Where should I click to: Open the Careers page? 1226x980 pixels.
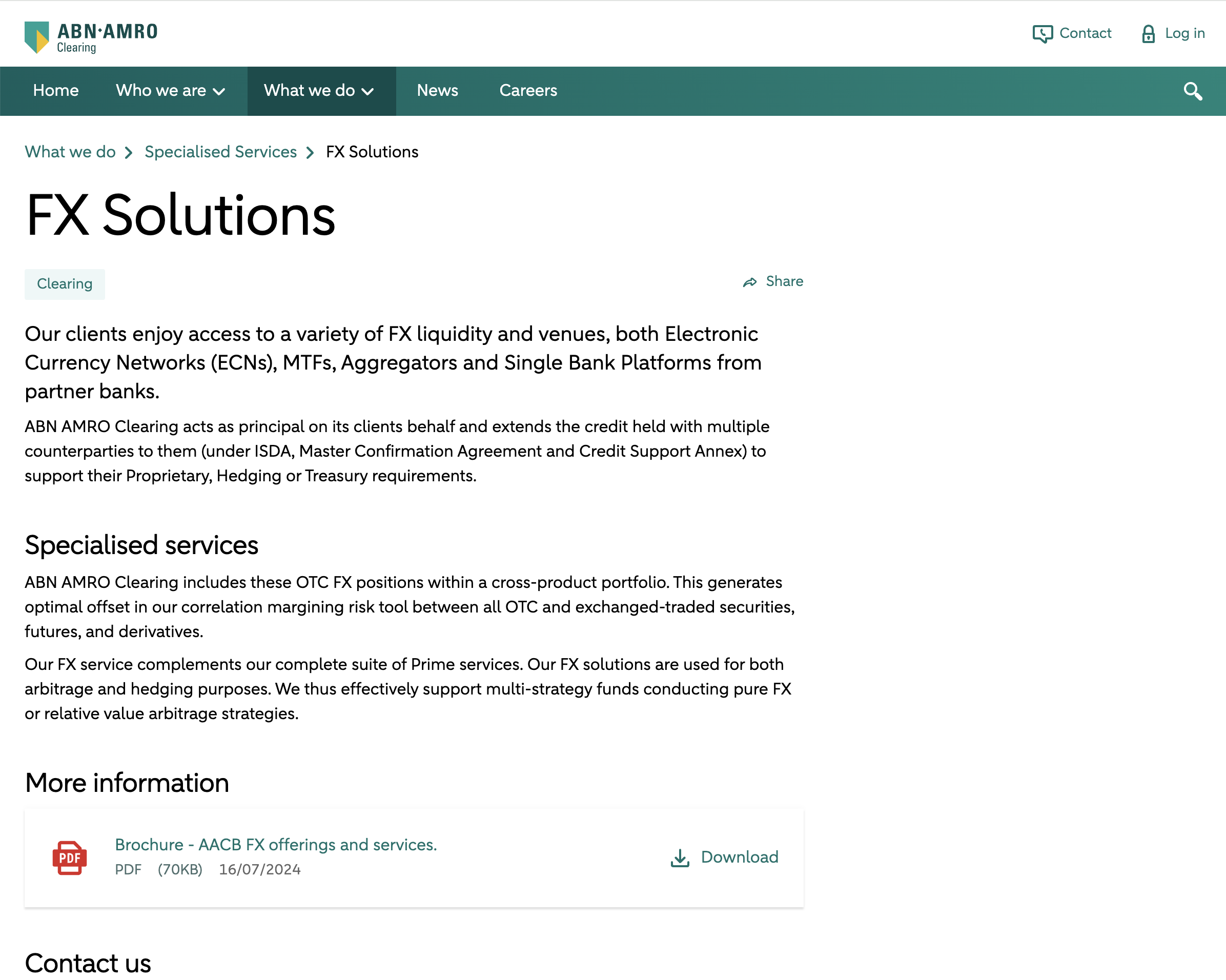[528, 90]
